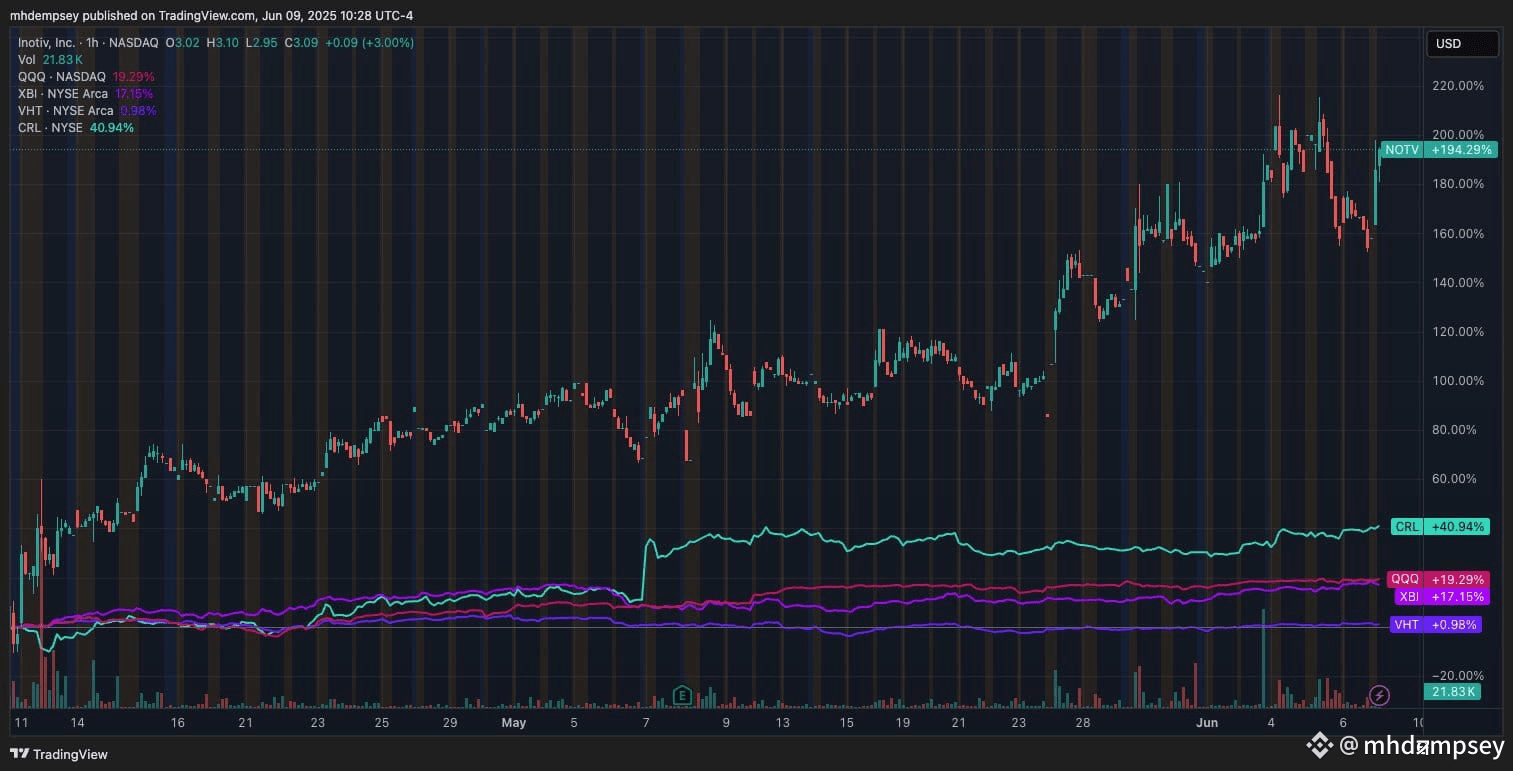
Task: Select the NOTV +194.29% price label
Action: click(x=1437, y=150)
